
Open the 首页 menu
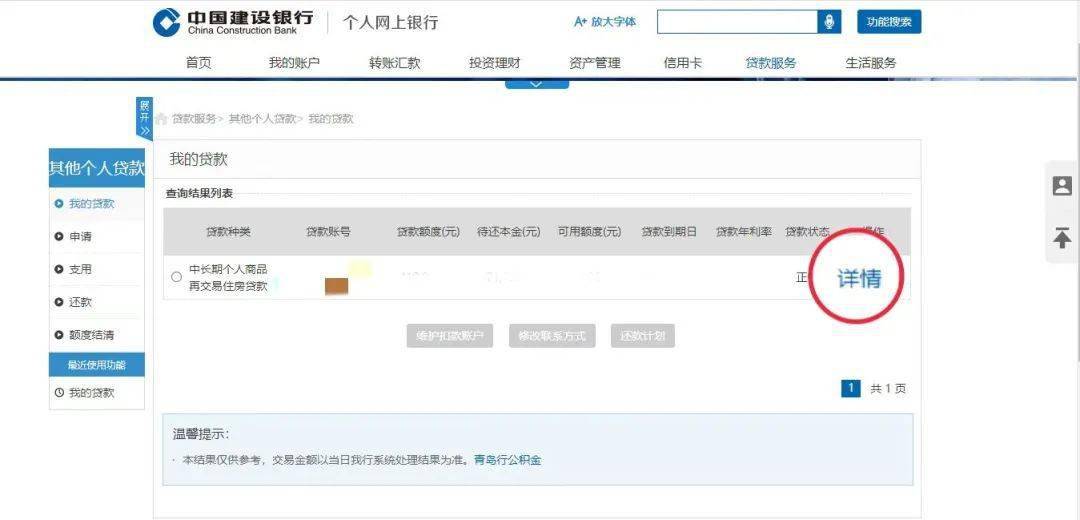[x=198, y=63]
